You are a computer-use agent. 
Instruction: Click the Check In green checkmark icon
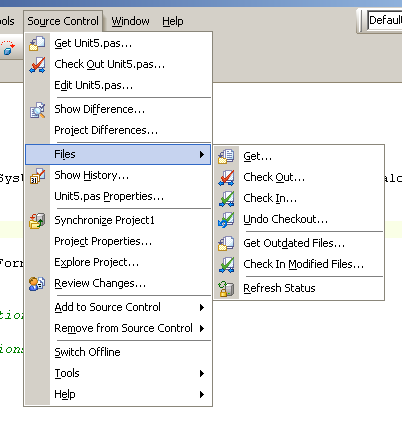coord(226,199)
